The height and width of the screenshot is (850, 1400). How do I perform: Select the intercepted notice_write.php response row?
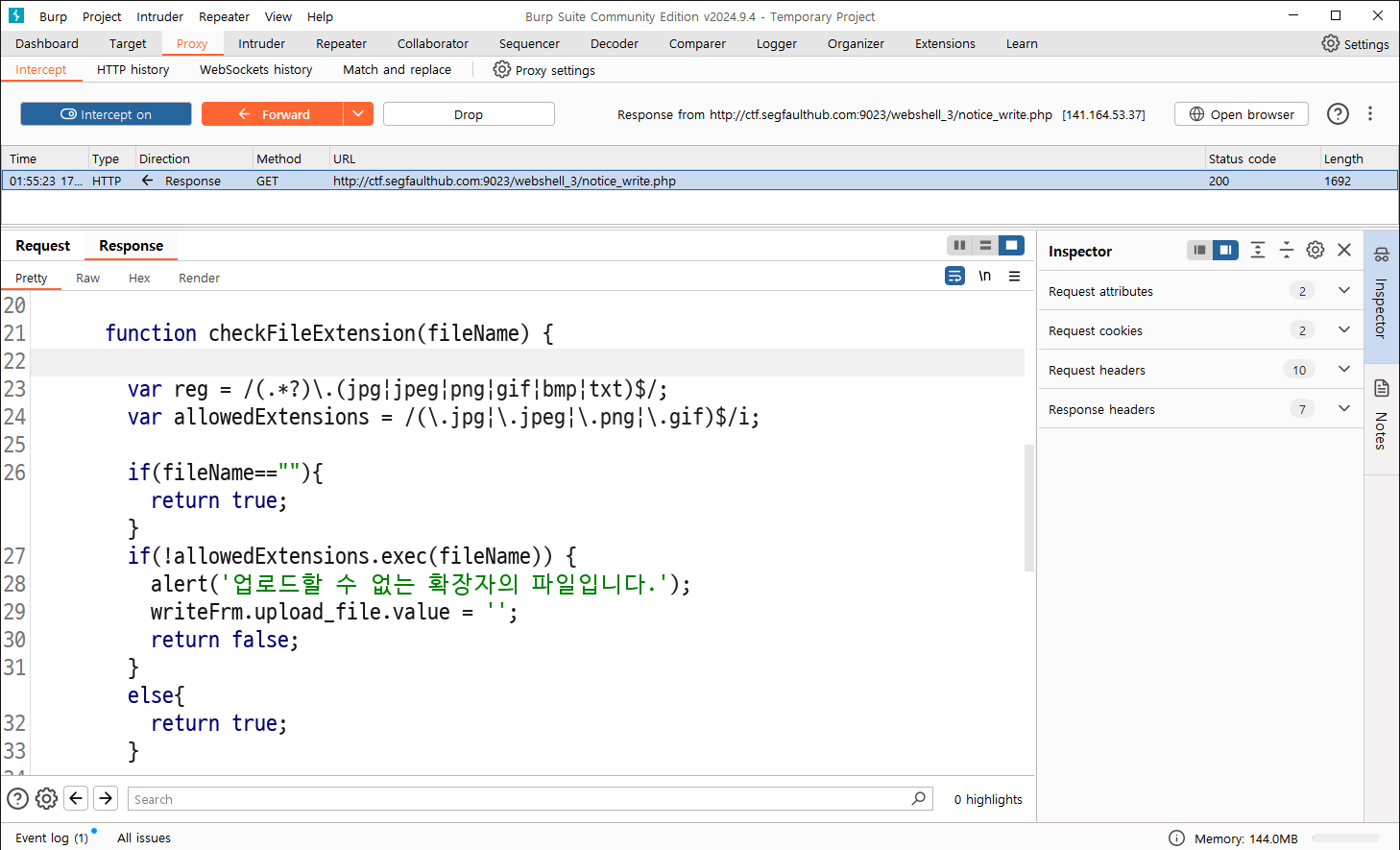tap(699, 181)
